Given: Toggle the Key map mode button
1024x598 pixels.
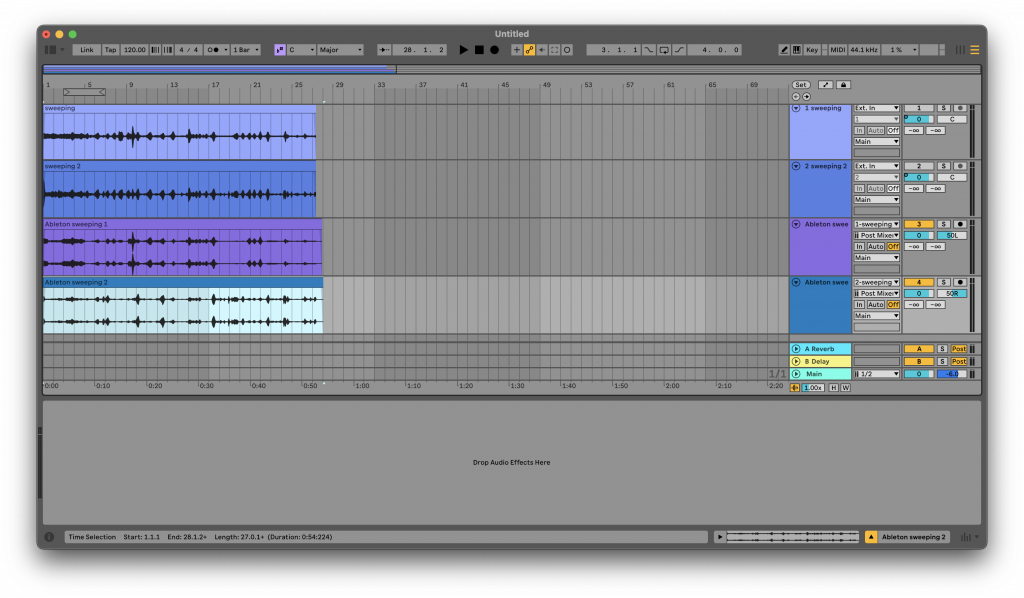Looking at the screenshot, I should coord(812,50).
